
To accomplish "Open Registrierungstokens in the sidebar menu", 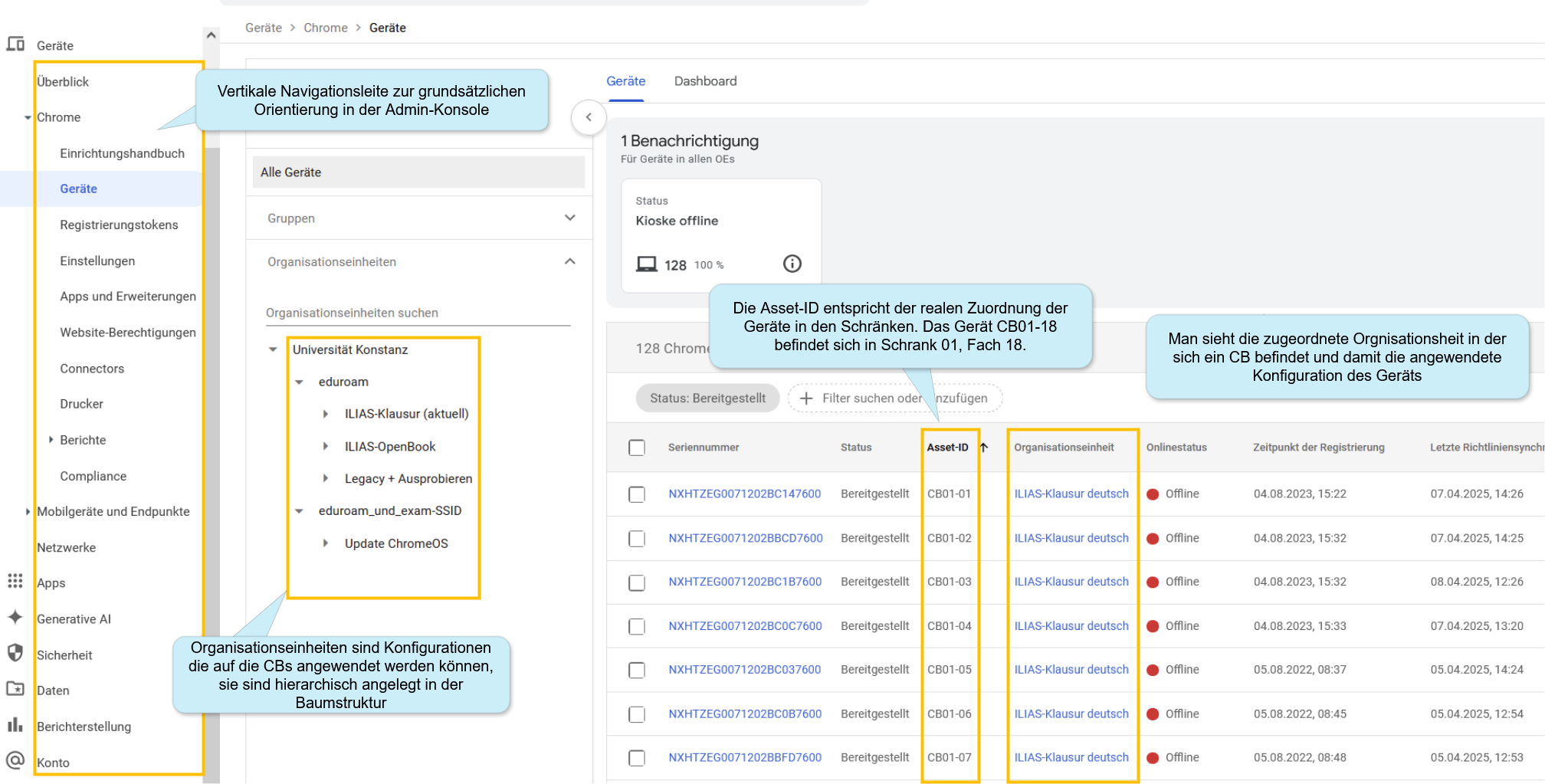I will point(119,225).
